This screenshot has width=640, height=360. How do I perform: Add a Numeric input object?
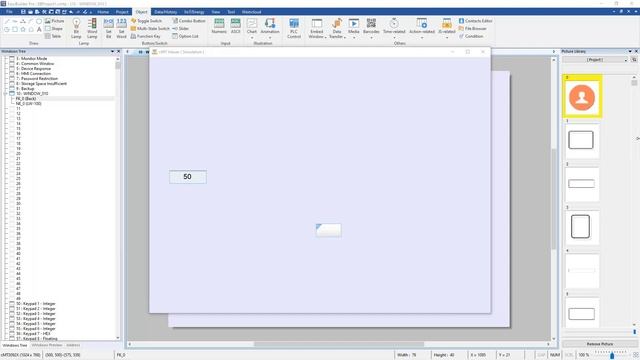pos(219,26)
